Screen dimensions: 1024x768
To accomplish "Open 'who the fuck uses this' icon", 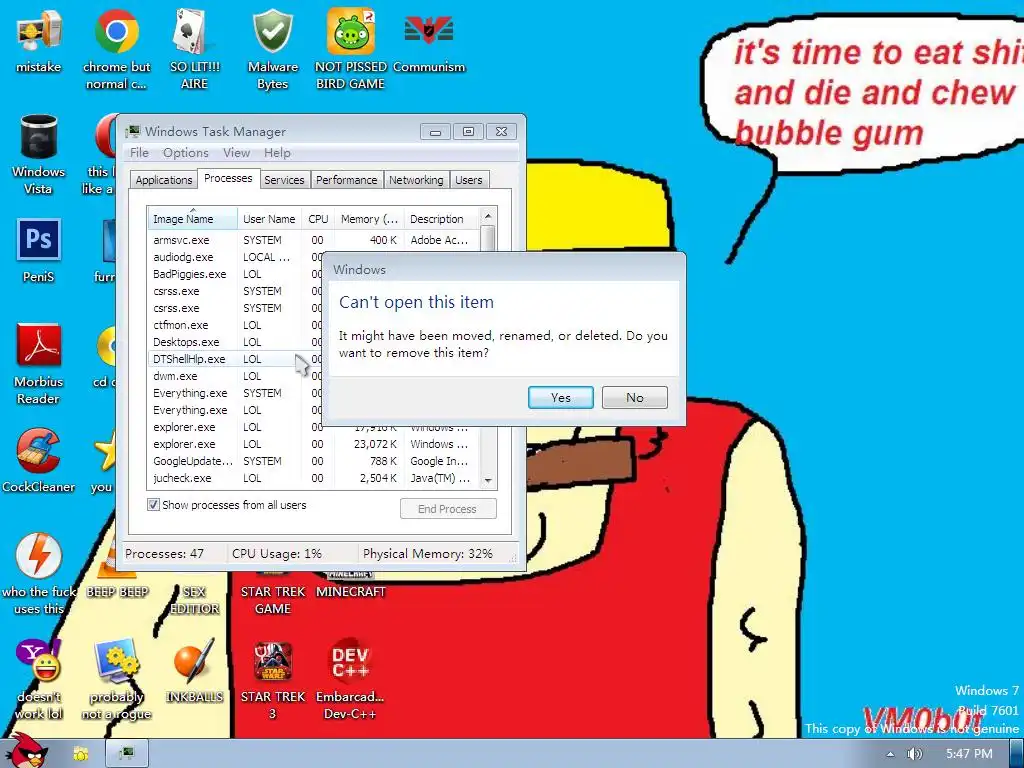I will (x=39, y=574).
